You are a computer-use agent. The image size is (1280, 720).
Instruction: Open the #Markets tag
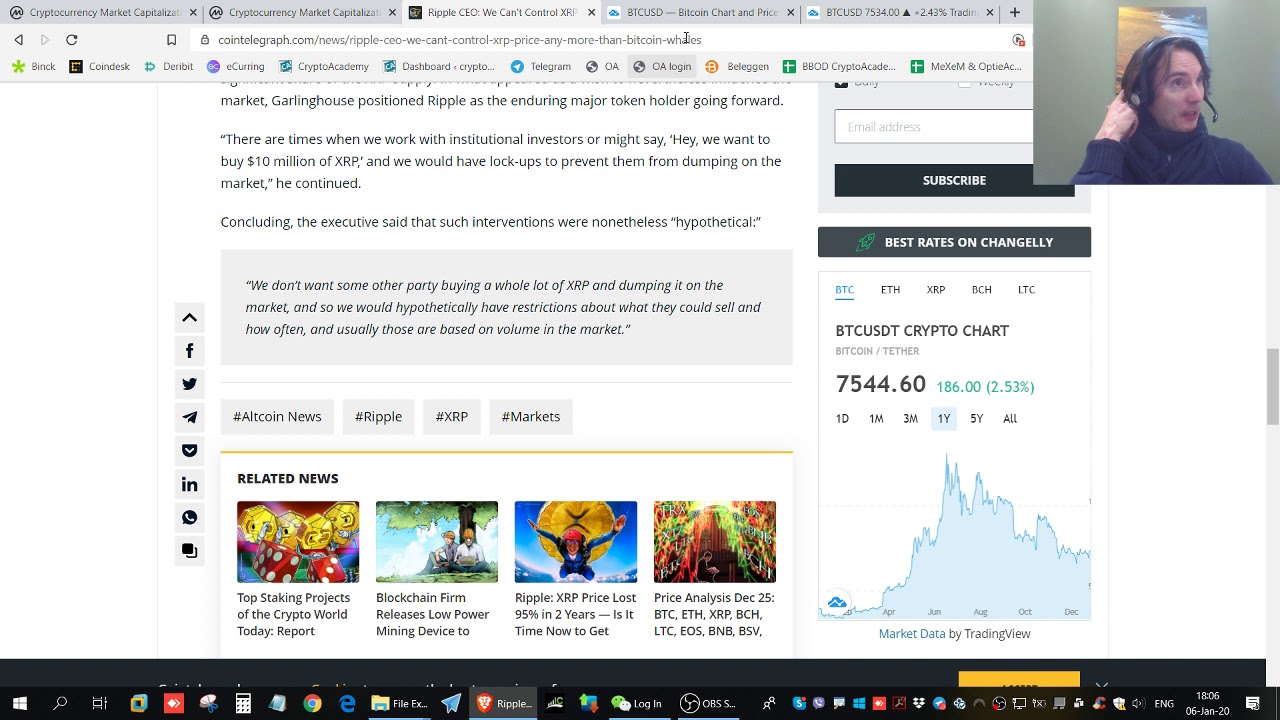(531, 417)
